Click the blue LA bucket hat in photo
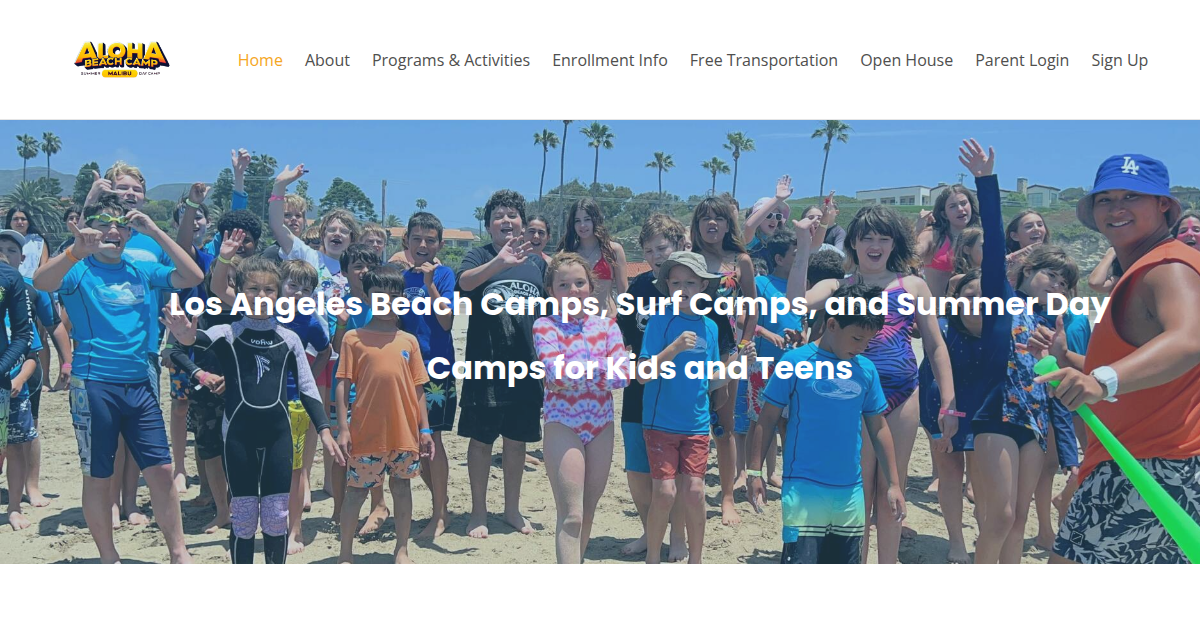 coord(1129,188)
